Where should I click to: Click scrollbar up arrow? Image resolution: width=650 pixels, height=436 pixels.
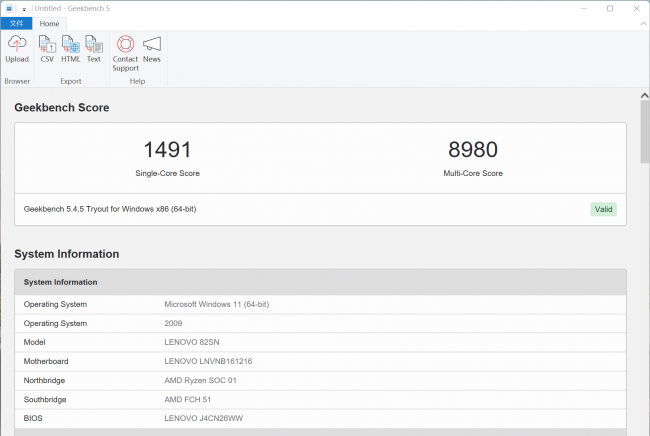click(x=644, y=96)
